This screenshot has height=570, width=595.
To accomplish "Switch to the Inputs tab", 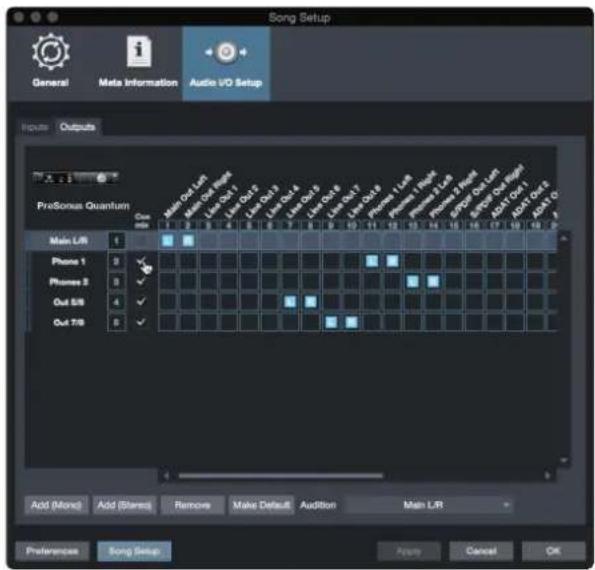I will coord(35,127).
